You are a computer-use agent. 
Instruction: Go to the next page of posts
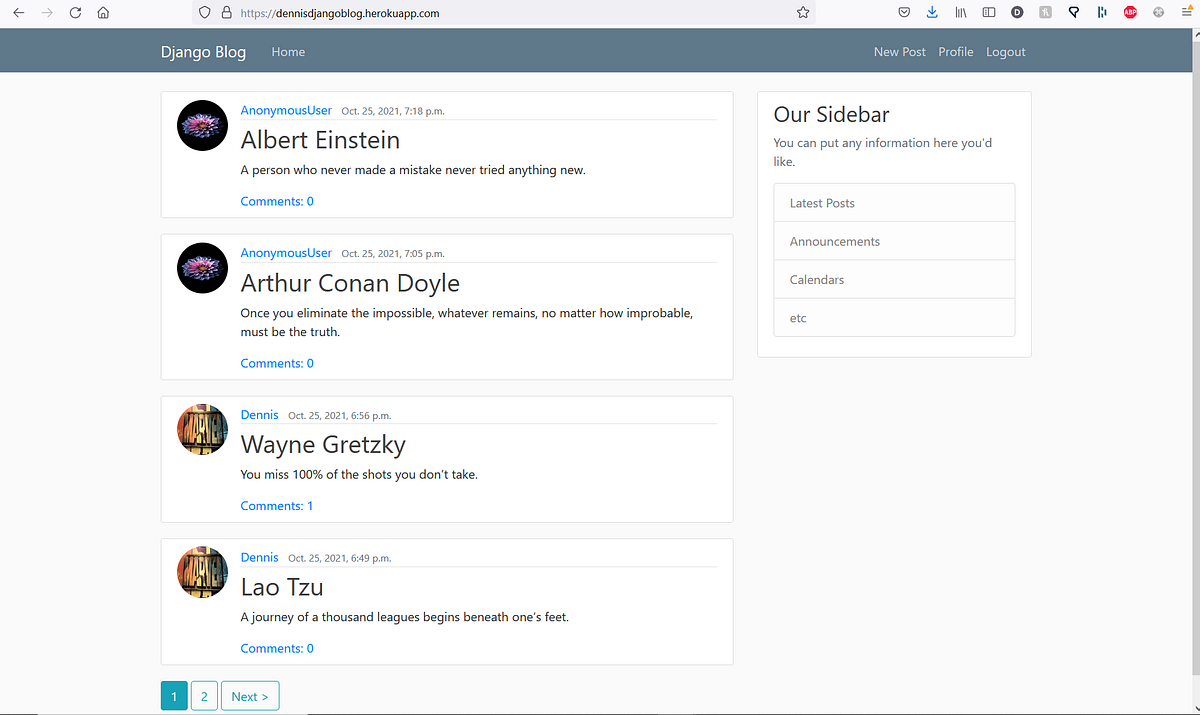pyautogui.click(x=249, y=695)
